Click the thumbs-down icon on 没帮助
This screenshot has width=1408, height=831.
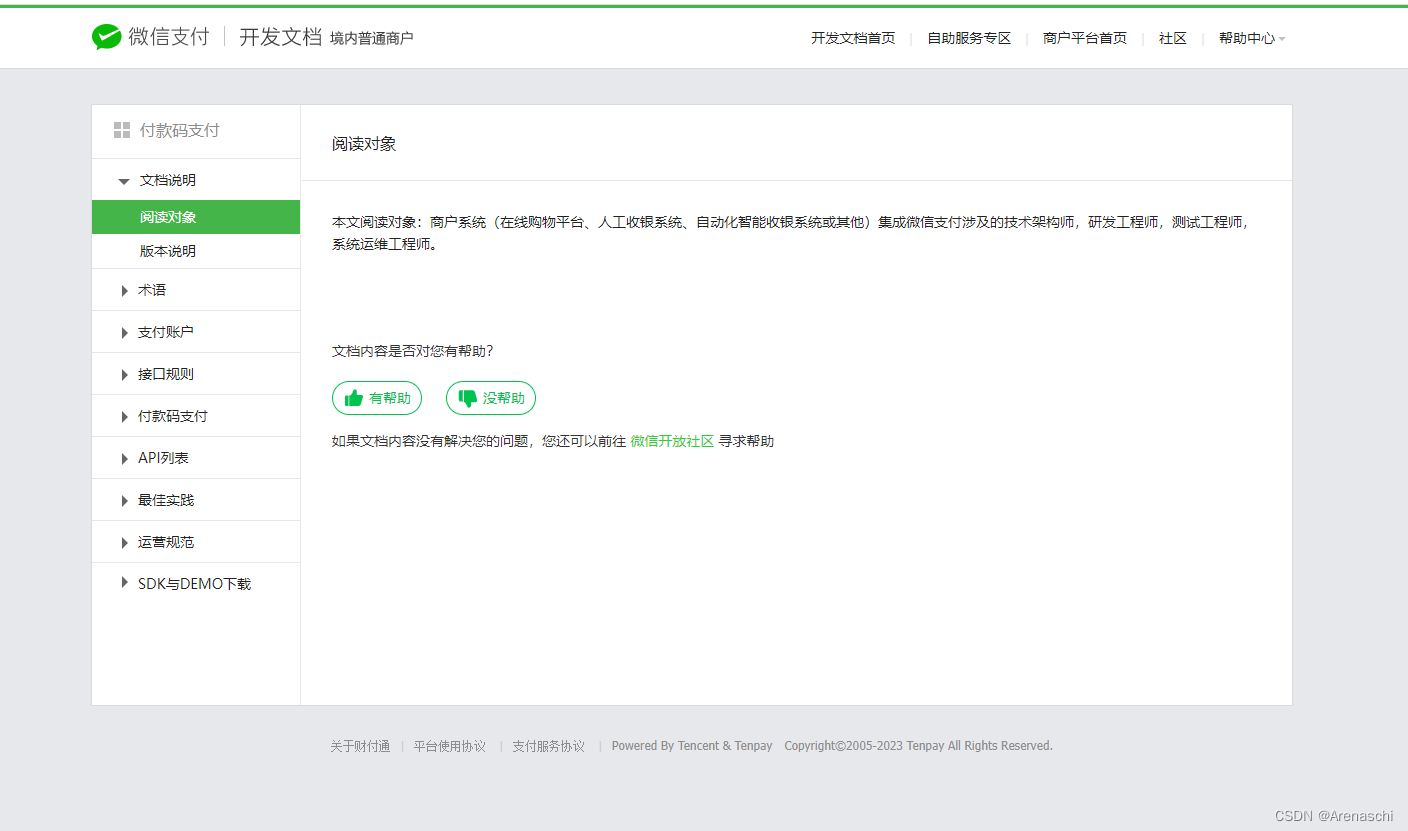(x=467, y=397)
